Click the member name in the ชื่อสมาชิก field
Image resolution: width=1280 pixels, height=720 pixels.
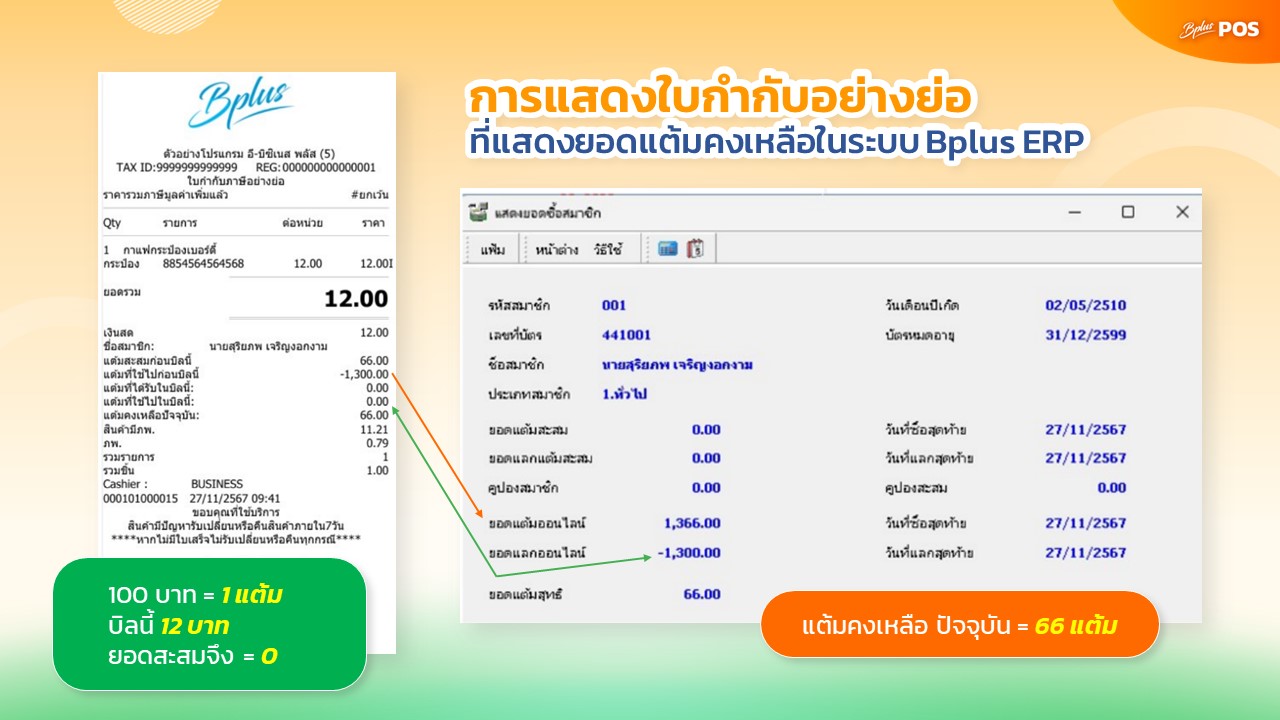(x=677, y=365)
